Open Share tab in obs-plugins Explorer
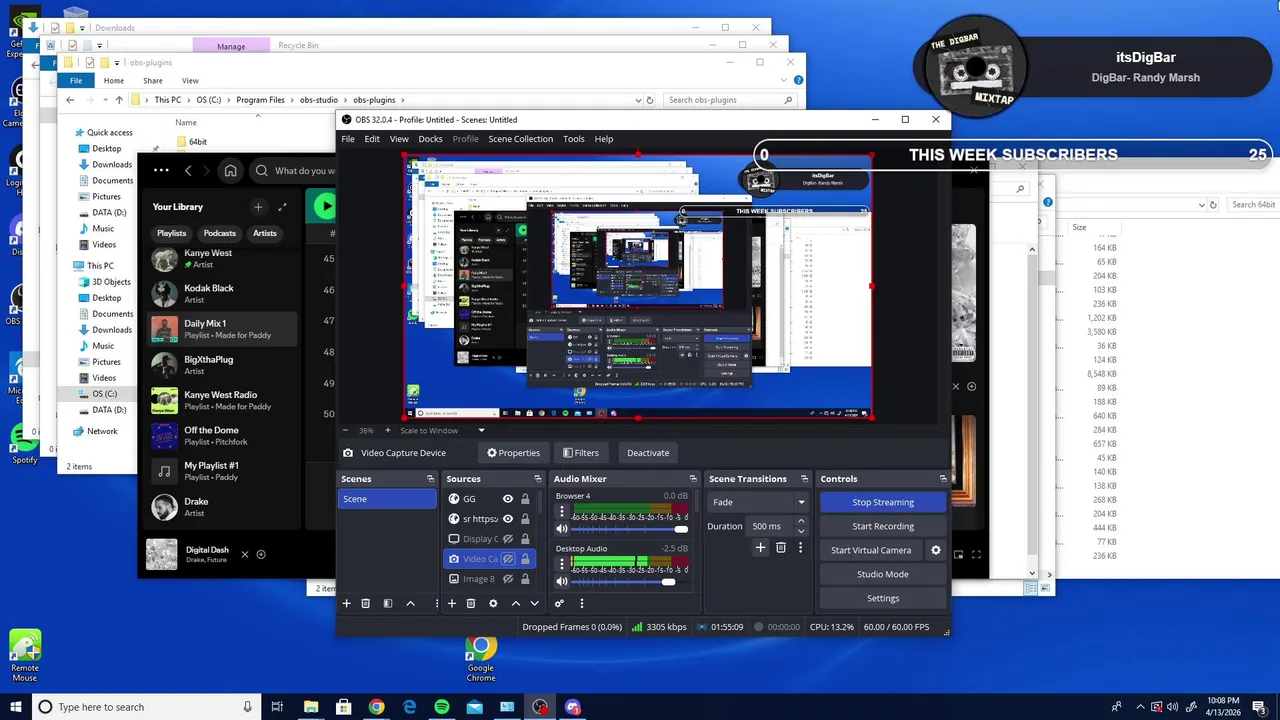1280x720 pixels. click(x=153, y=81)
